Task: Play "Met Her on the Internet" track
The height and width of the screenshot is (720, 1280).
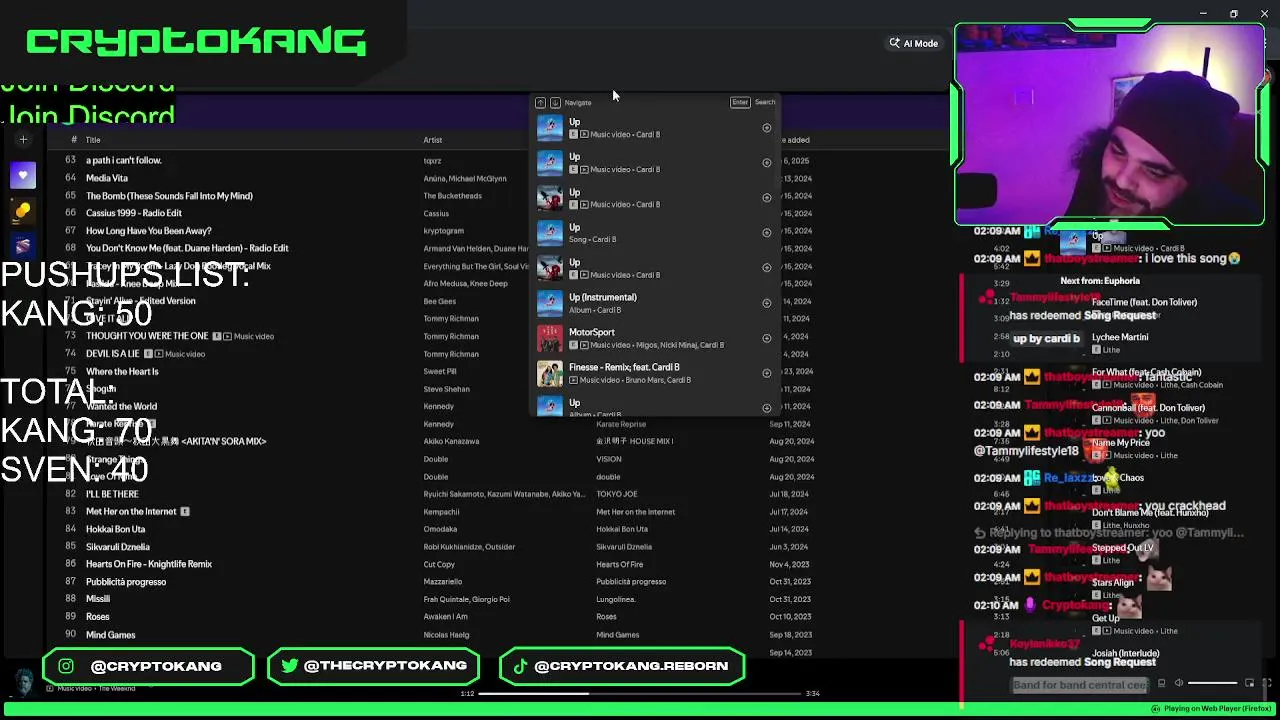Action: click(131, 512)
